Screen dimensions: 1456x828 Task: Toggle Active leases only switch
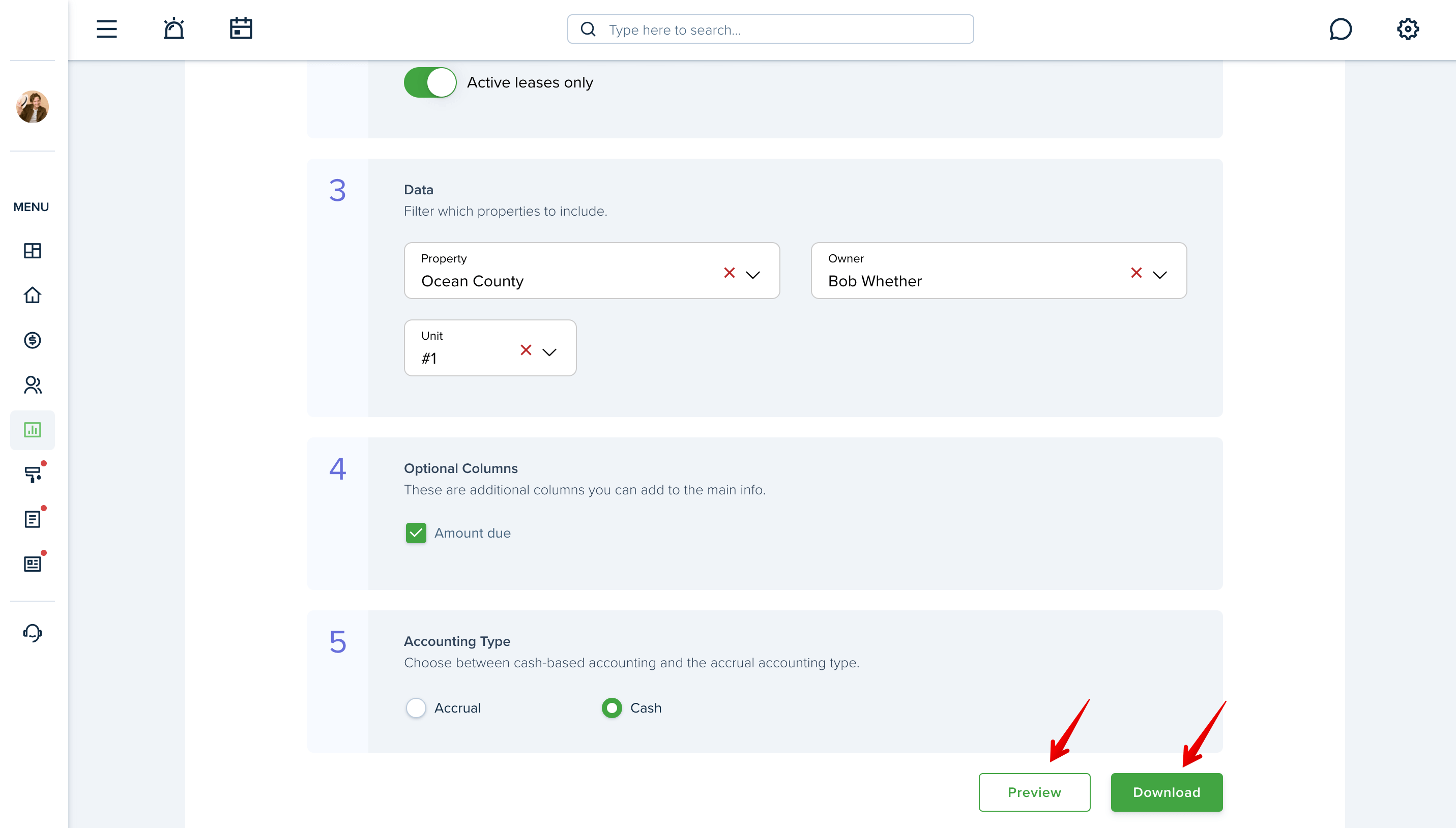430,82
